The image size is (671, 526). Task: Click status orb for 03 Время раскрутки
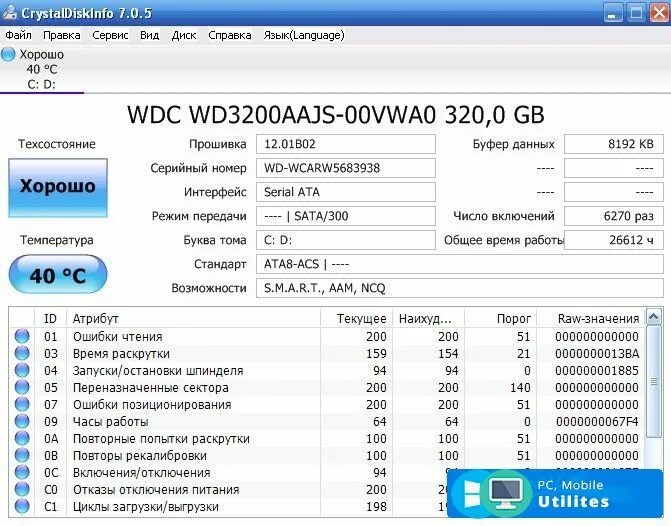(x=22, y=354)
